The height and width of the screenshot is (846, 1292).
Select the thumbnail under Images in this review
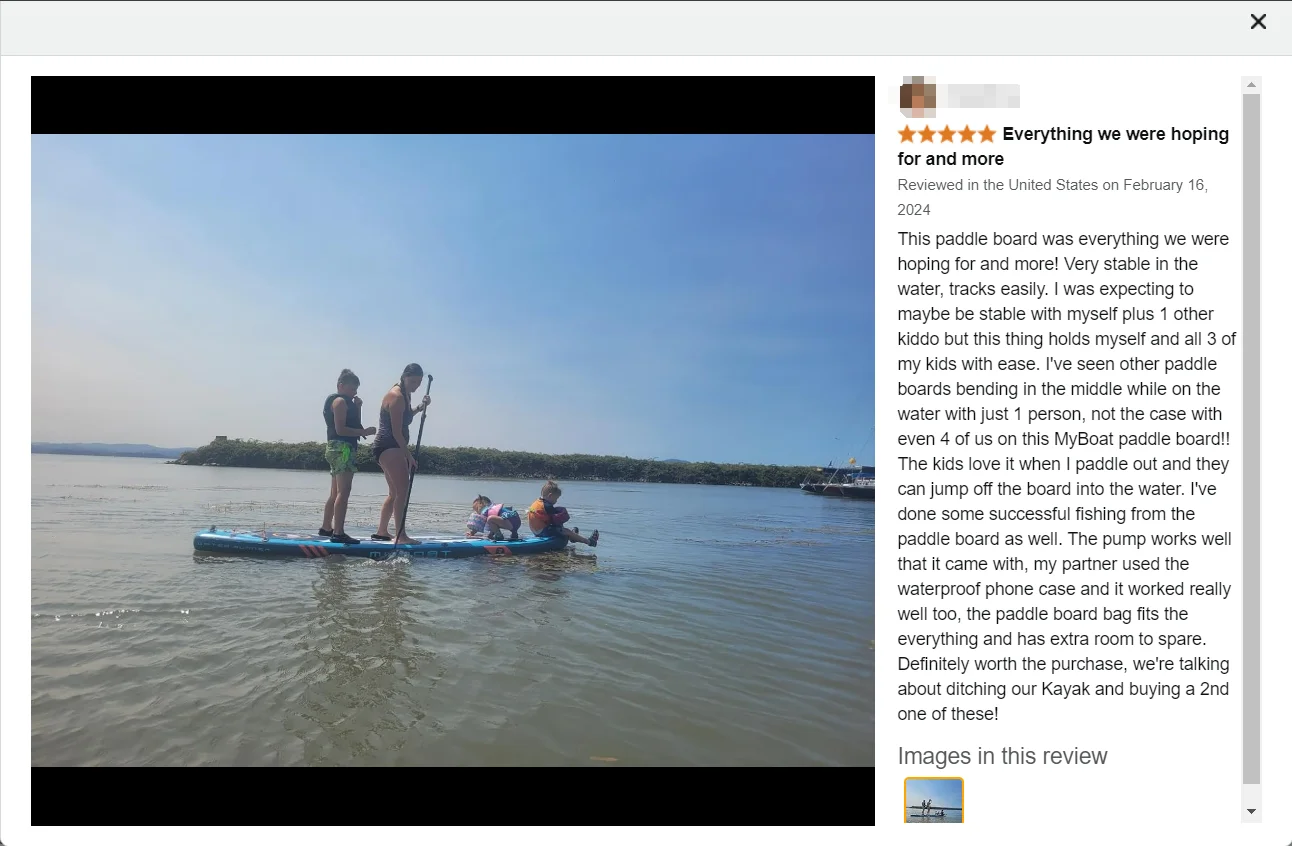click(933, 800)
